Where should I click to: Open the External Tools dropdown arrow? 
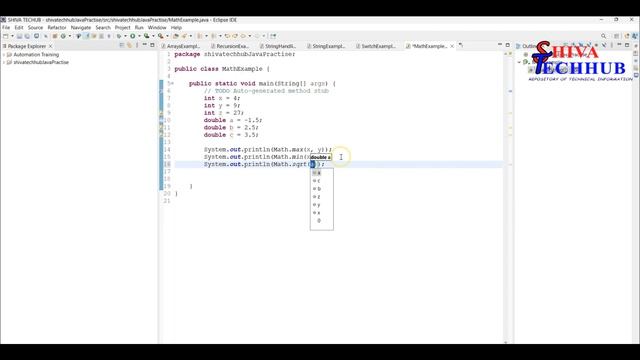click(x=167, y=36)
